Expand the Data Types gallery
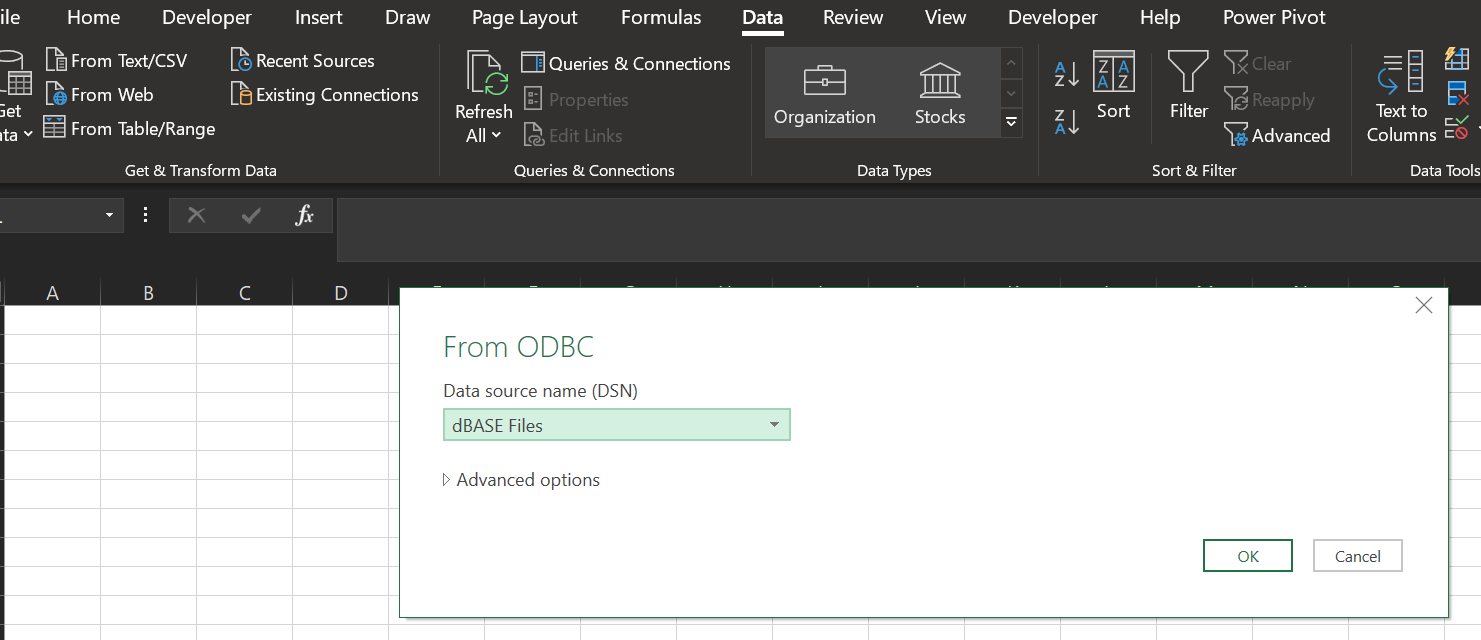Viewport: 1481px width, 640px height. (1011, 122)
